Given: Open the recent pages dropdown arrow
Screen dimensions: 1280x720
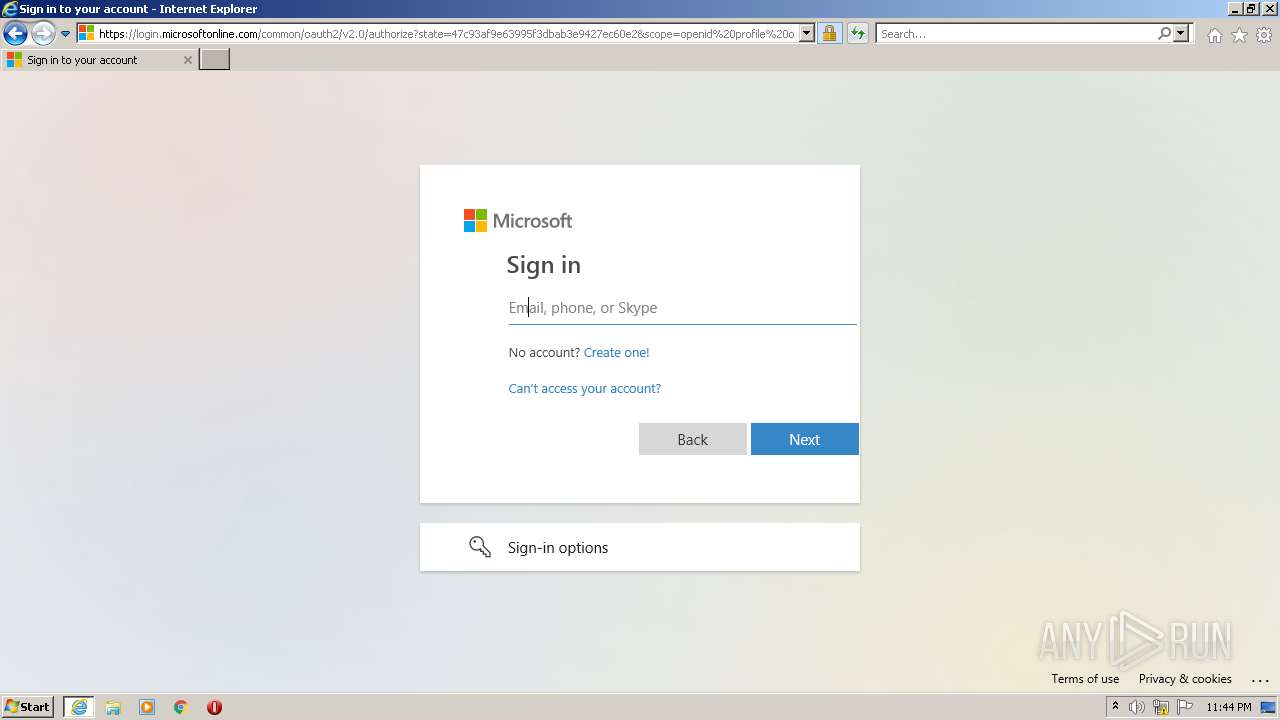Looking at the screenshot, I should coord(66,34).
